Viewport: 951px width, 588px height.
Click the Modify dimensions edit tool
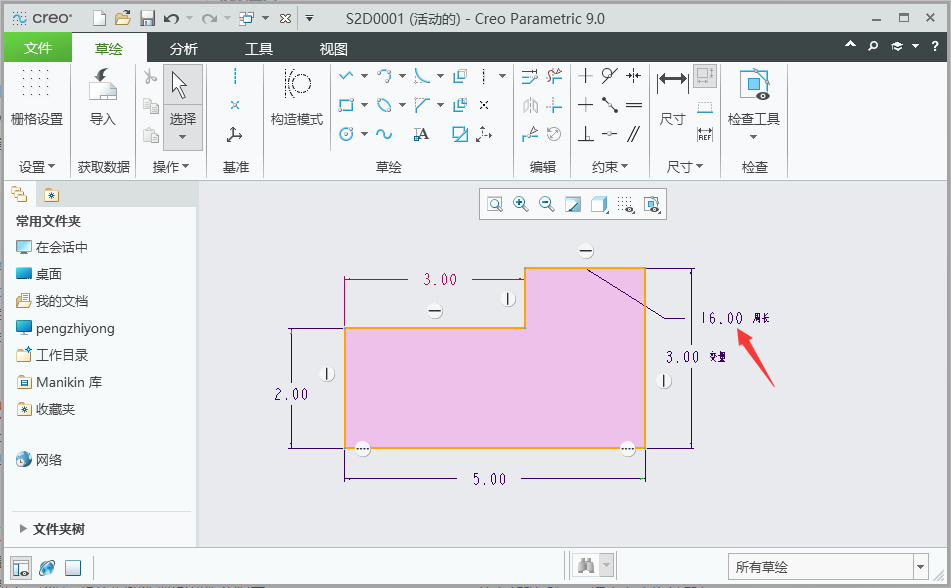click(x=529, y=76)
